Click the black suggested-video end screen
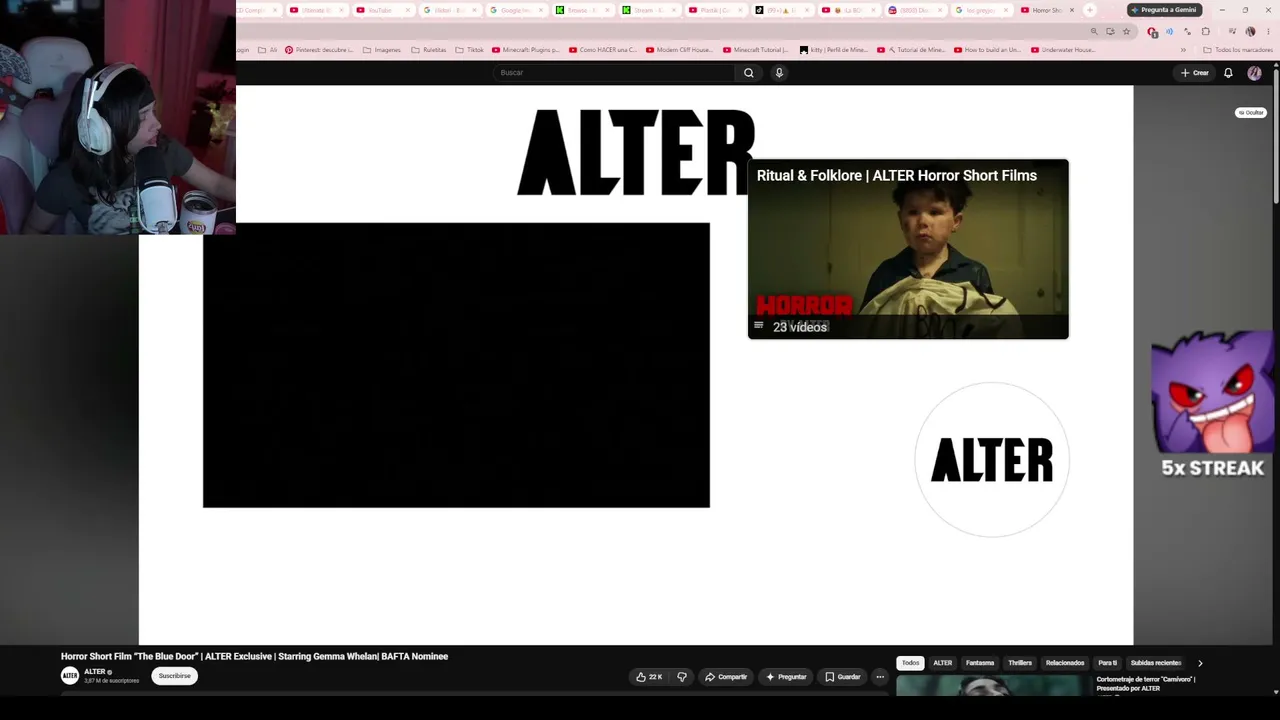The width and height of the screenshot is (1280, 720). coord(456,365)
